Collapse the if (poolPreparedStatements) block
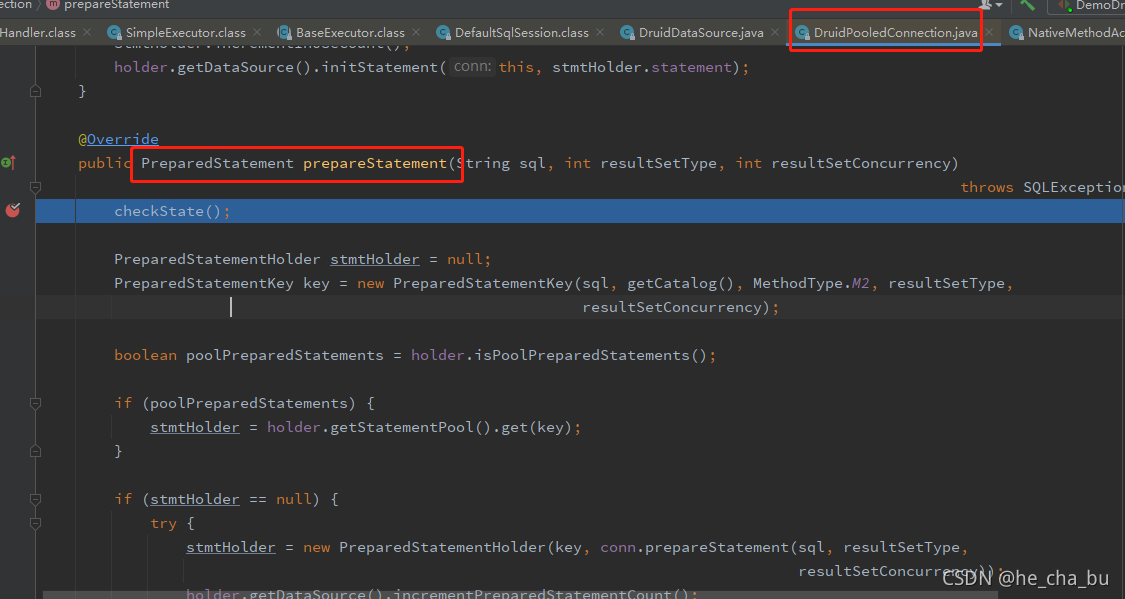1125x599 pixels. click(x=35, y=403)
